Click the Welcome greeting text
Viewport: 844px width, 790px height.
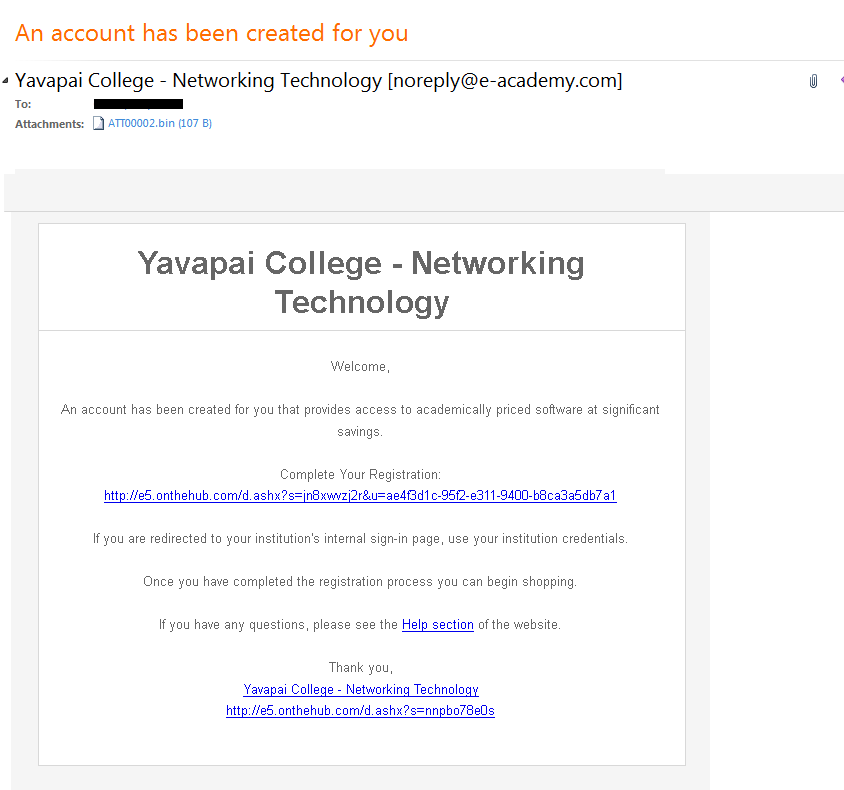(x=360, y=366)
